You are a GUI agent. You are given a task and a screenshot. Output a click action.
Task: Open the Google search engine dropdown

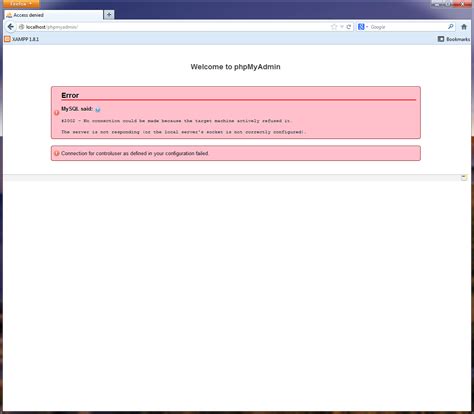point(363,27)
